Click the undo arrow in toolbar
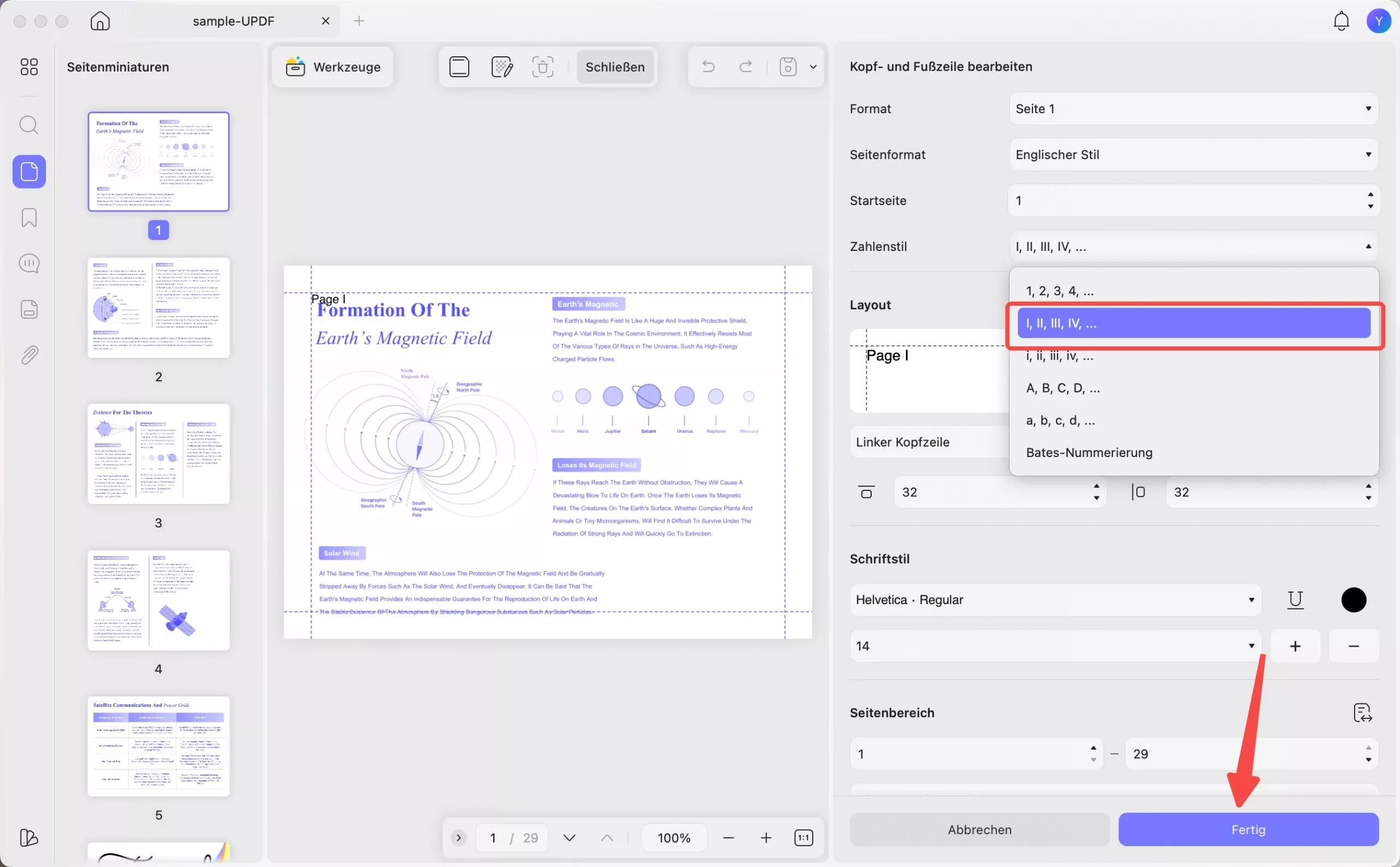Image resolution: width=1400 pixels, height=867 pixels. point(708,67)
